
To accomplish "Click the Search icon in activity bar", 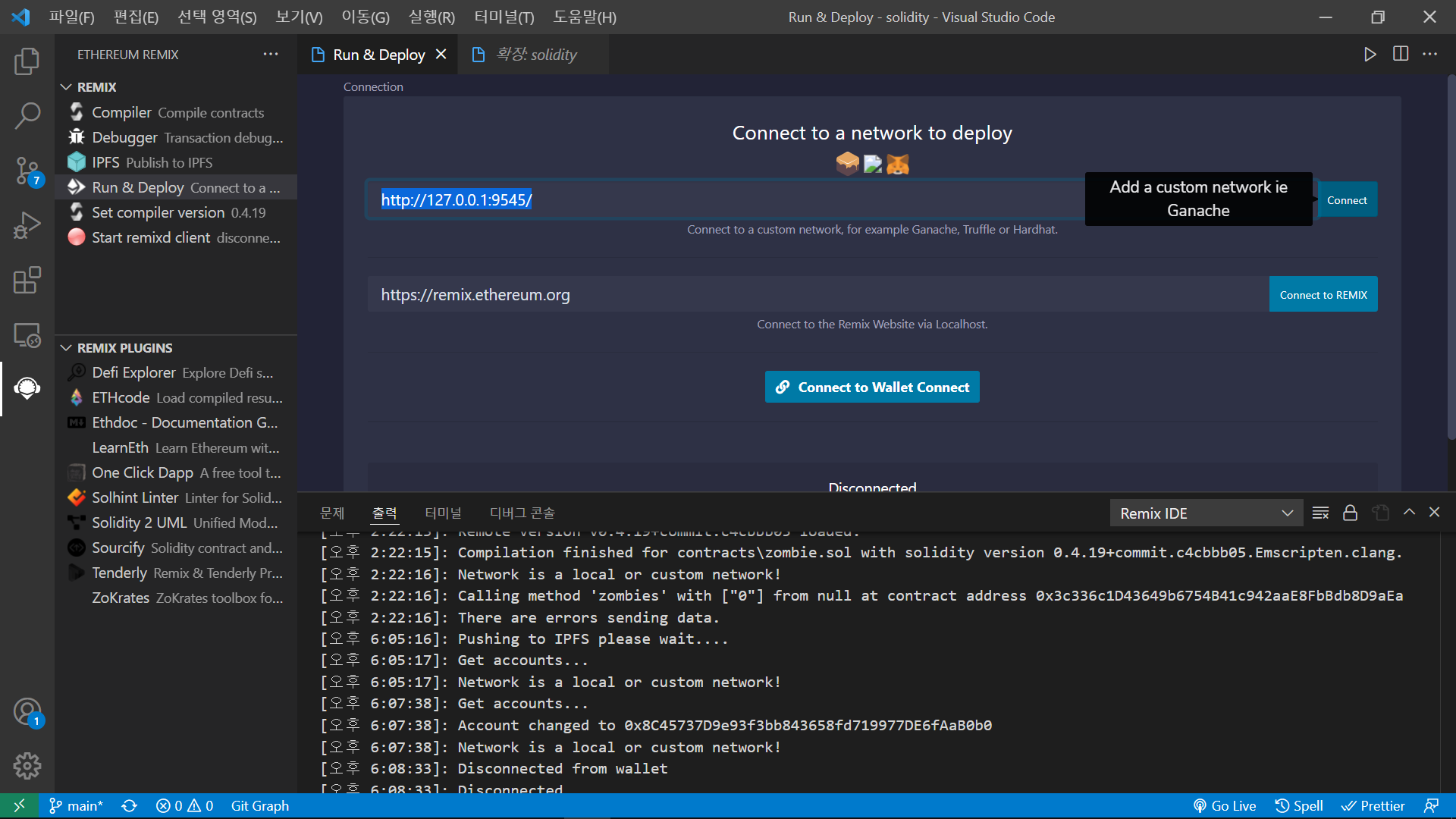I will (27, 116).
